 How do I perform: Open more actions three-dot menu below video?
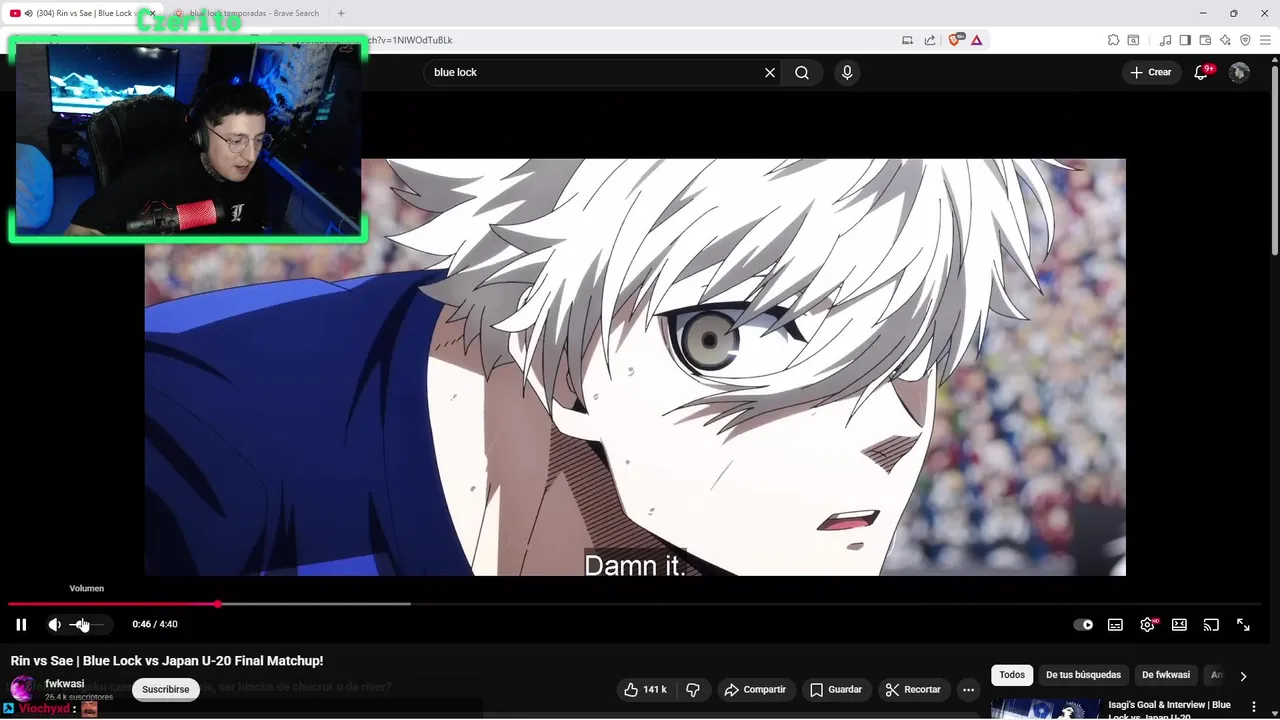point(968,689)
